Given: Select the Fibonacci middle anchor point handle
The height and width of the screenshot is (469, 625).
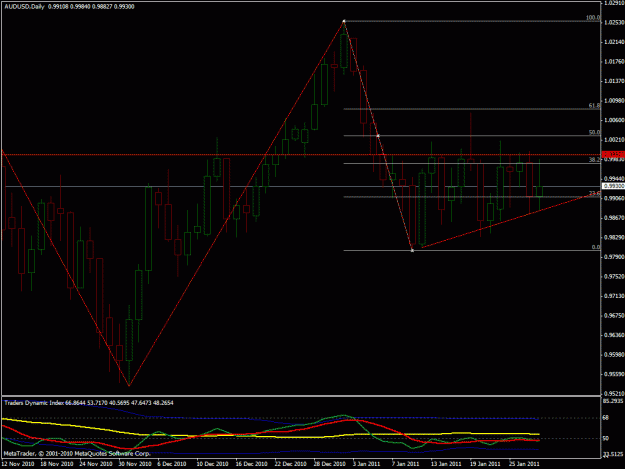Looking at the screenshot, I should tap(378, 136).
